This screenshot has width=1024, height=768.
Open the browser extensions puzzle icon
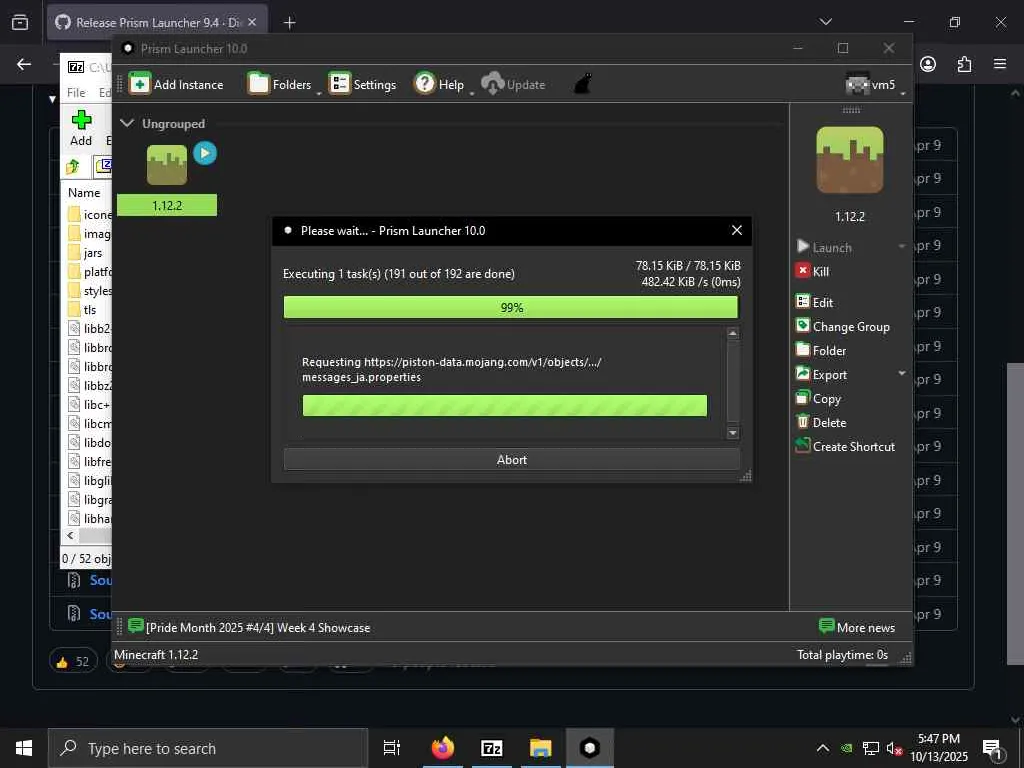pos(964,64)
